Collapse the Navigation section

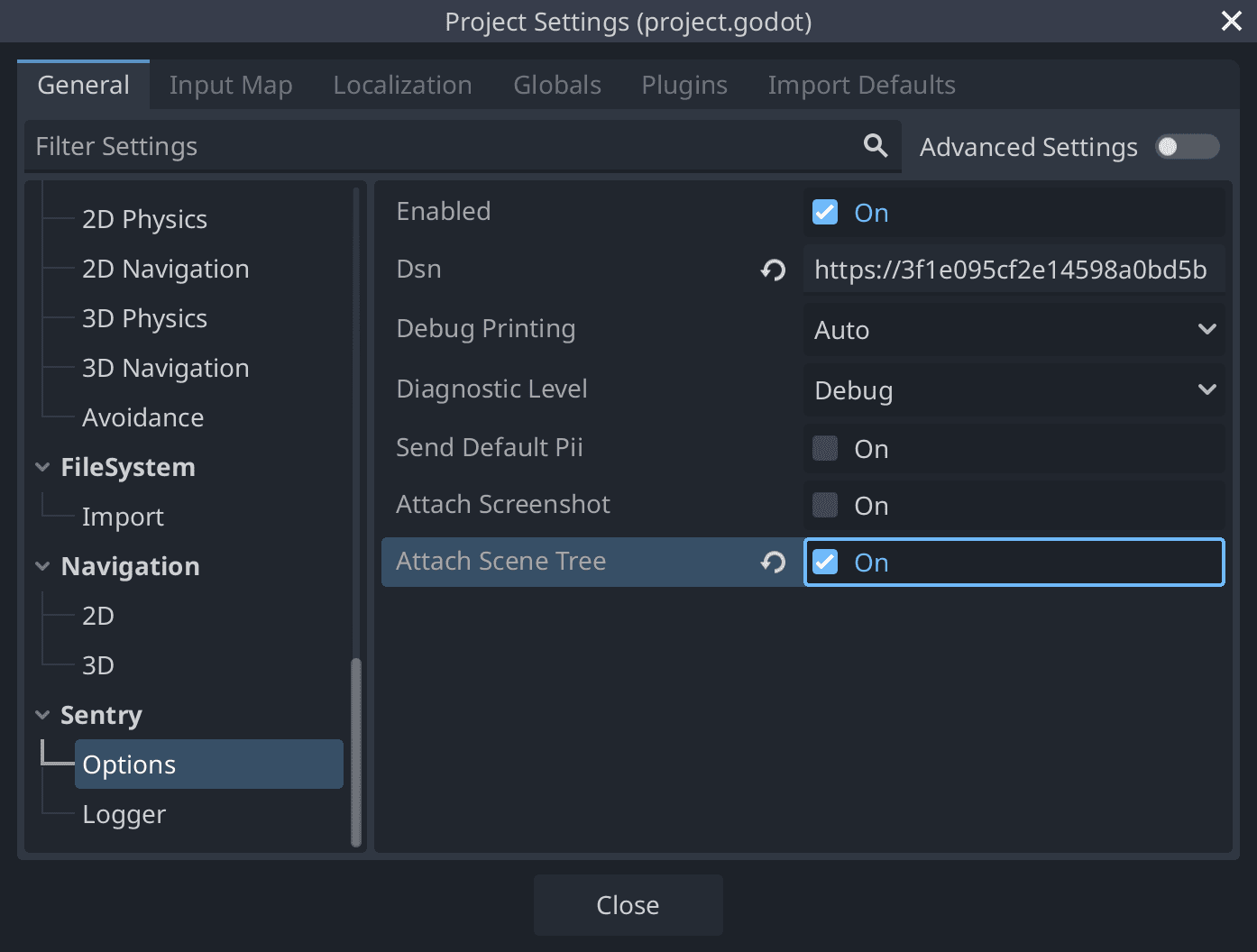[42, 565]
